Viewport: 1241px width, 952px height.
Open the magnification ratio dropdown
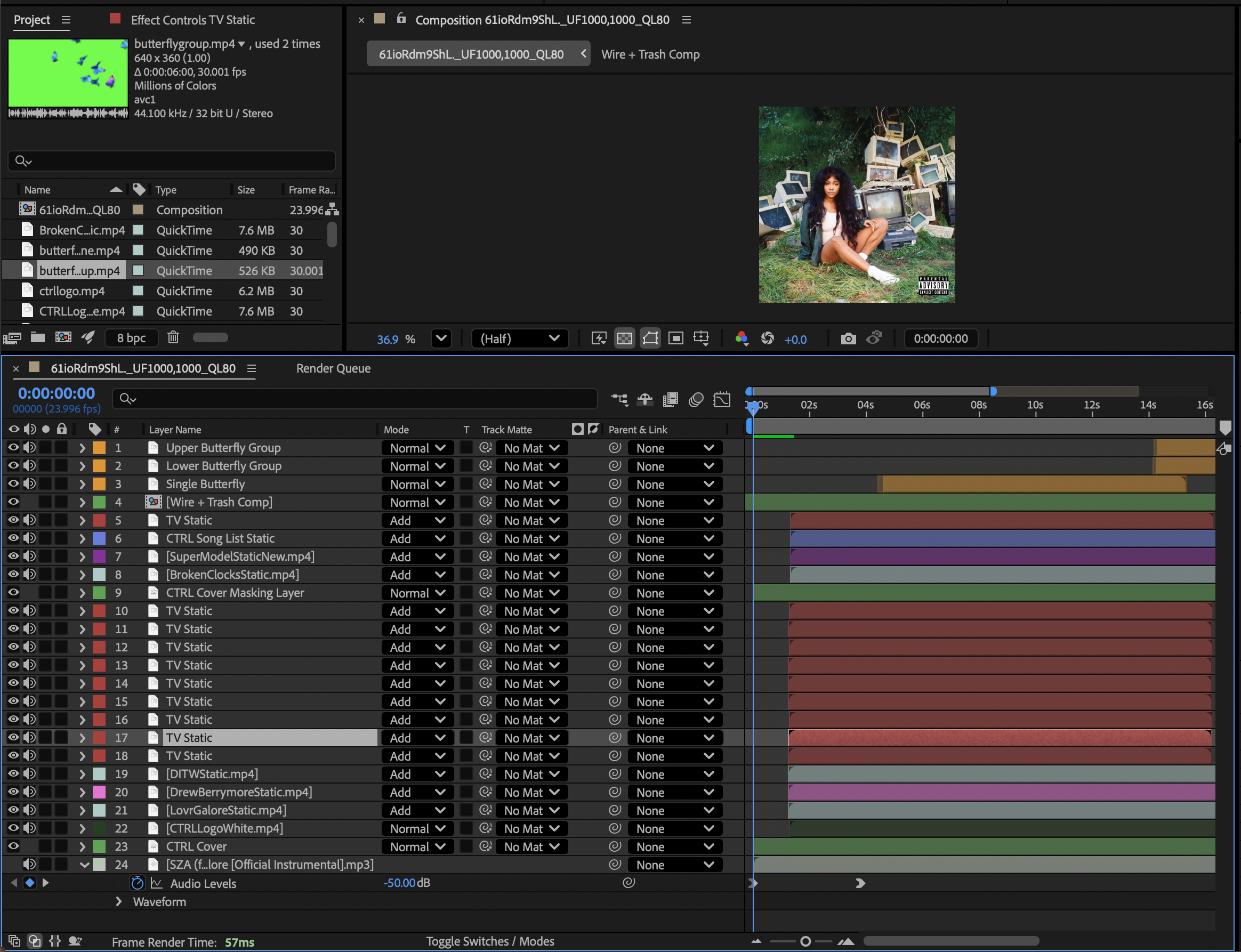[x=441, y=339]
